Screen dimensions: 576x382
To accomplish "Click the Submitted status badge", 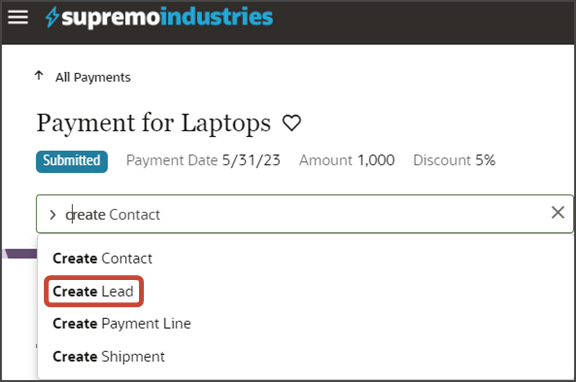I will [72, 161].
